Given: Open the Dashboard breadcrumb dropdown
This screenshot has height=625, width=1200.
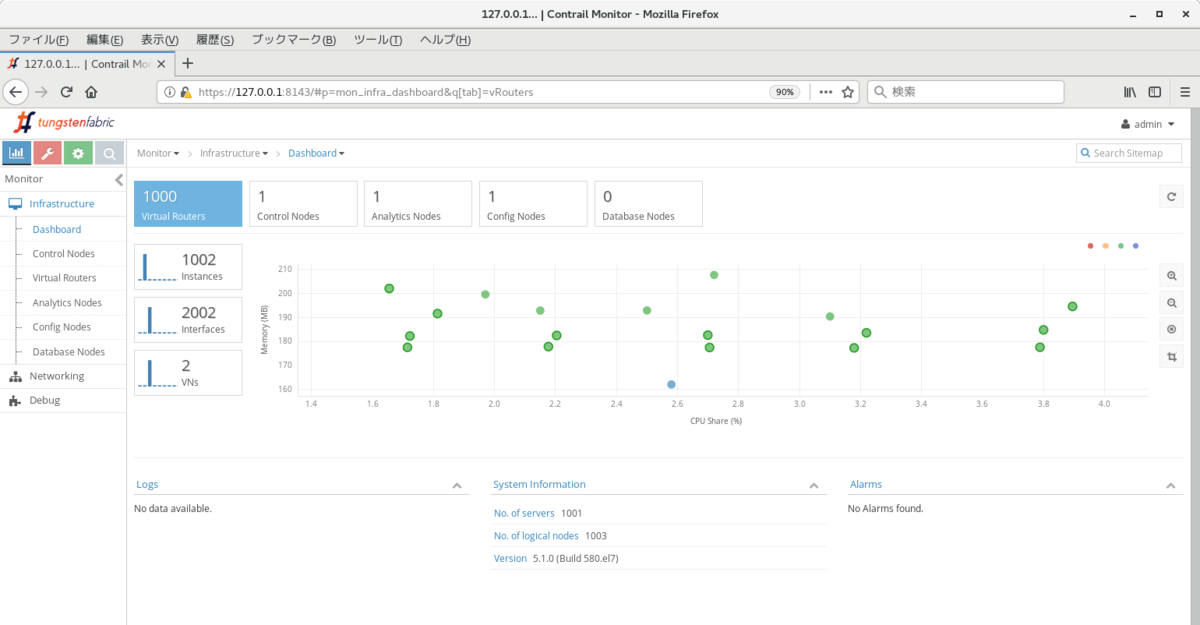Looking at the screenshot, I should click(316, 153).
